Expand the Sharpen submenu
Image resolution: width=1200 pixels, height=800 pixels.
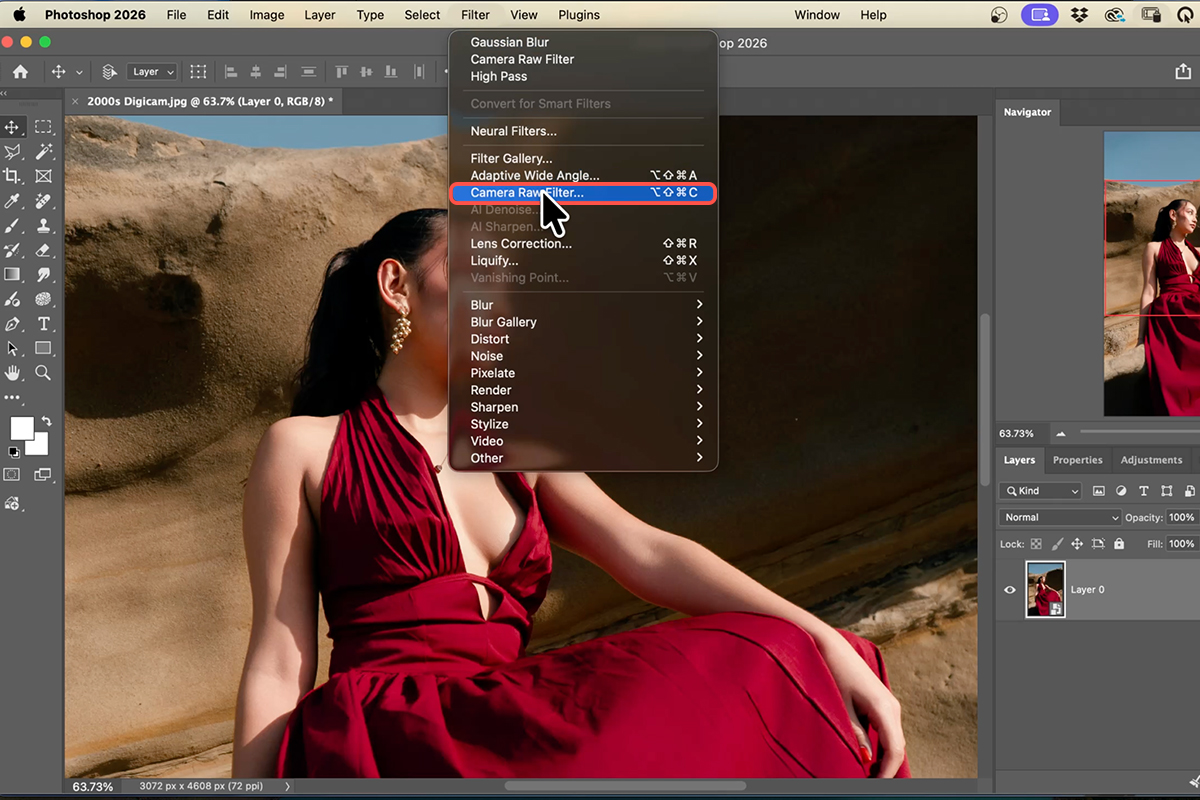pyautogui.click(x=583, y=407)
